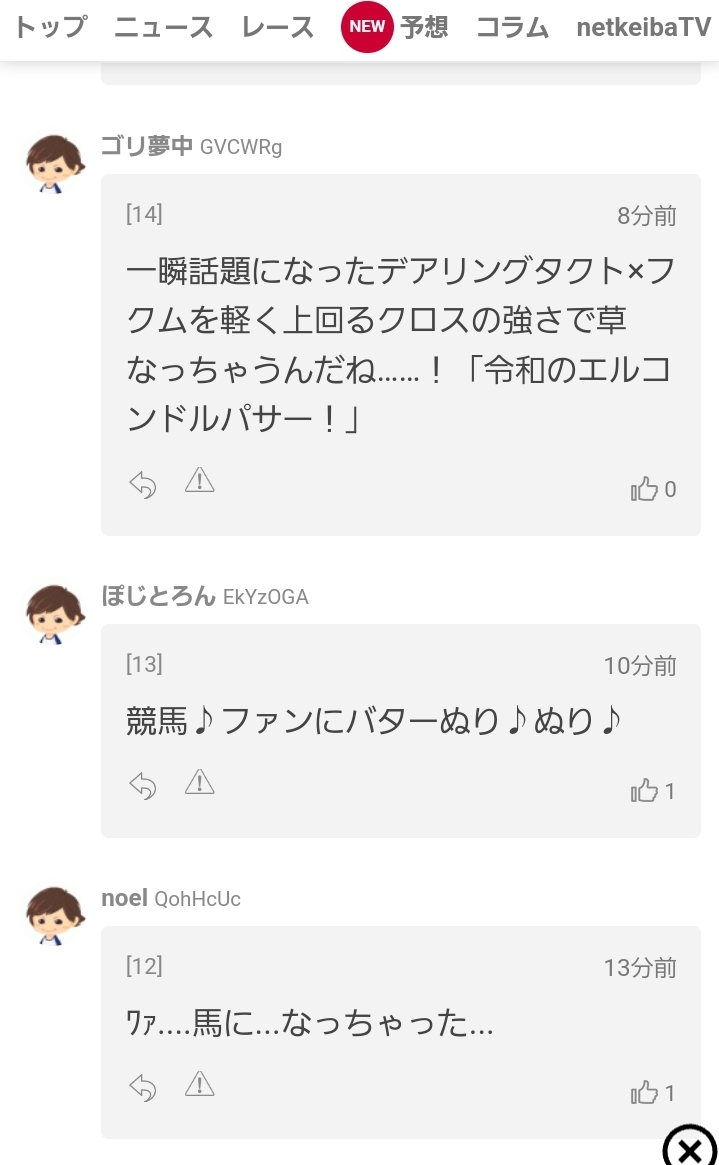Close the overlay with X button
This screenshot has width=719, height=1165.
[x=689, y=1148]
